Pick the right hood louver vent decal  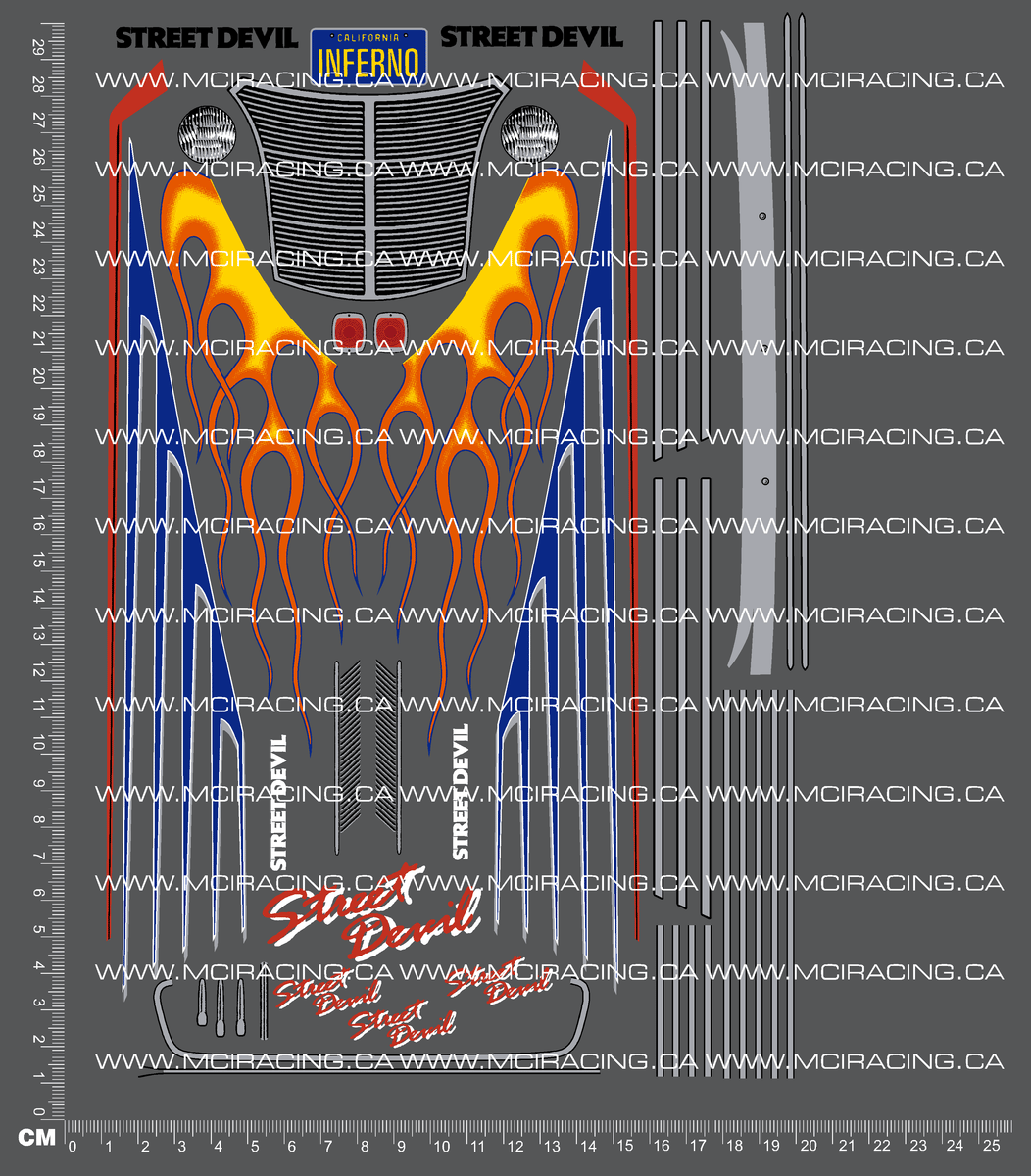tap(393, 755)
